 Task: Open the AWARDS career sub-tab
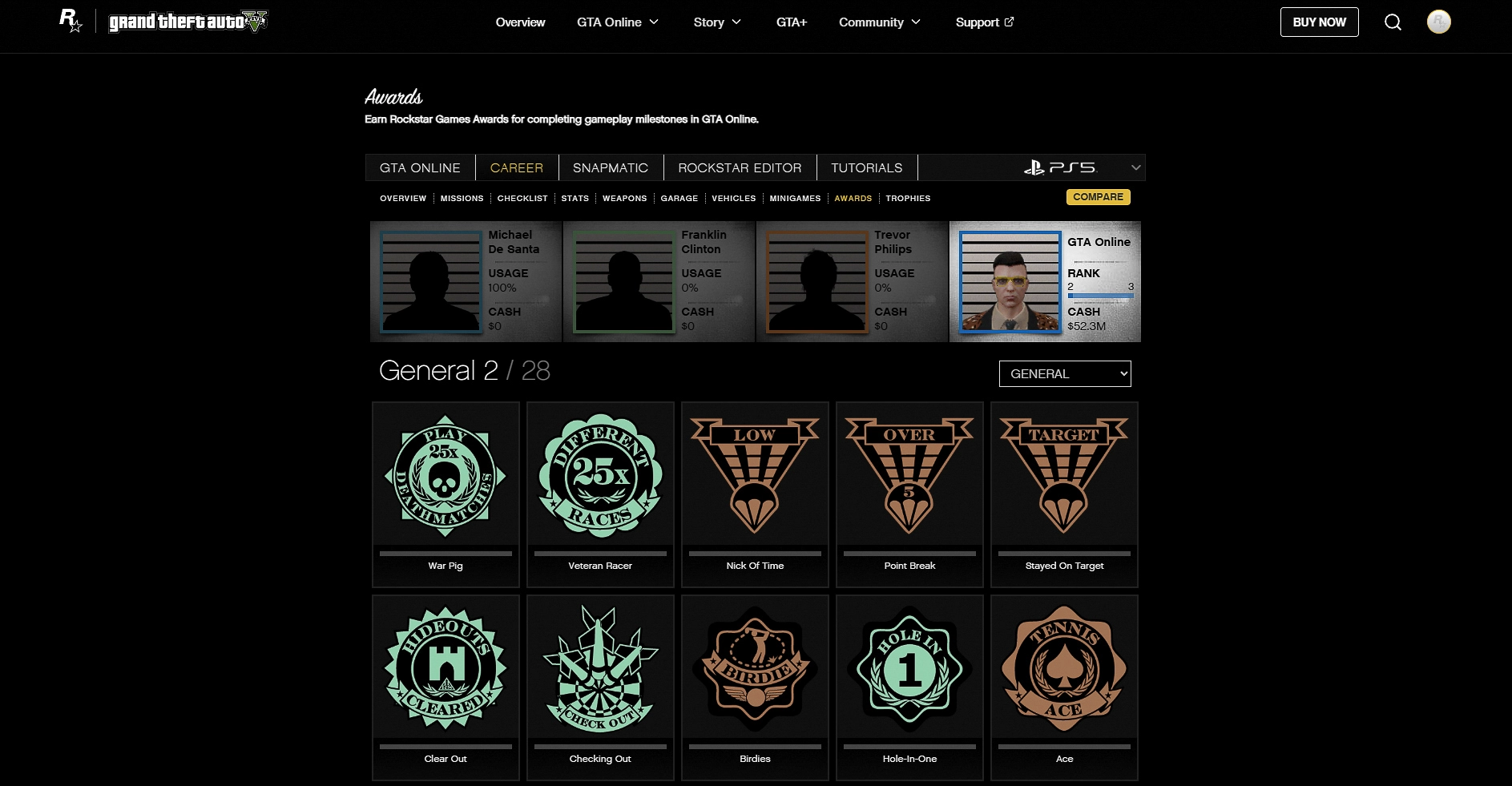(853, 198)
